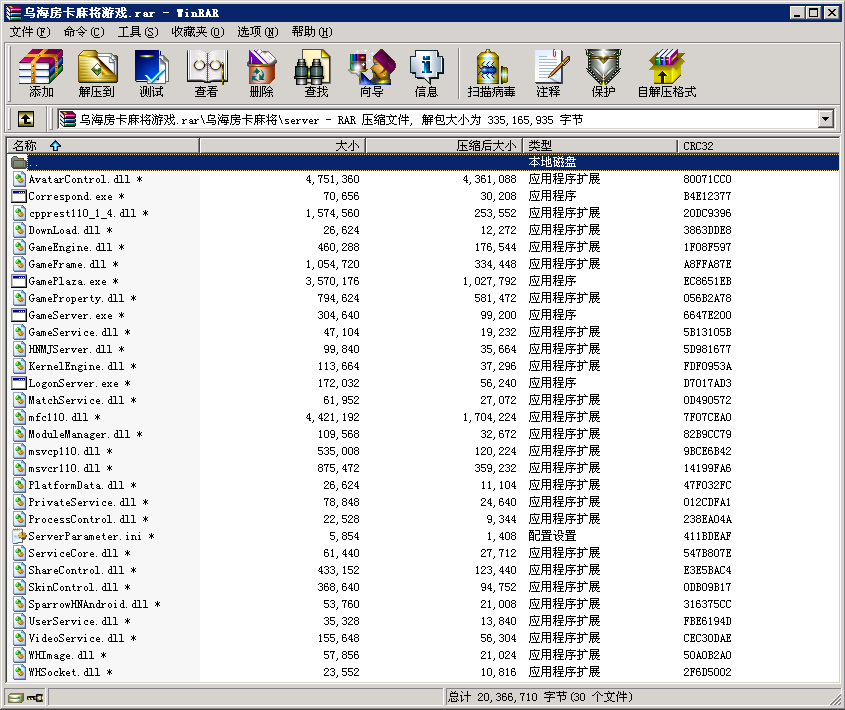
Task: Open the 文件(F) menu
Action: click(x=30, y=32)
